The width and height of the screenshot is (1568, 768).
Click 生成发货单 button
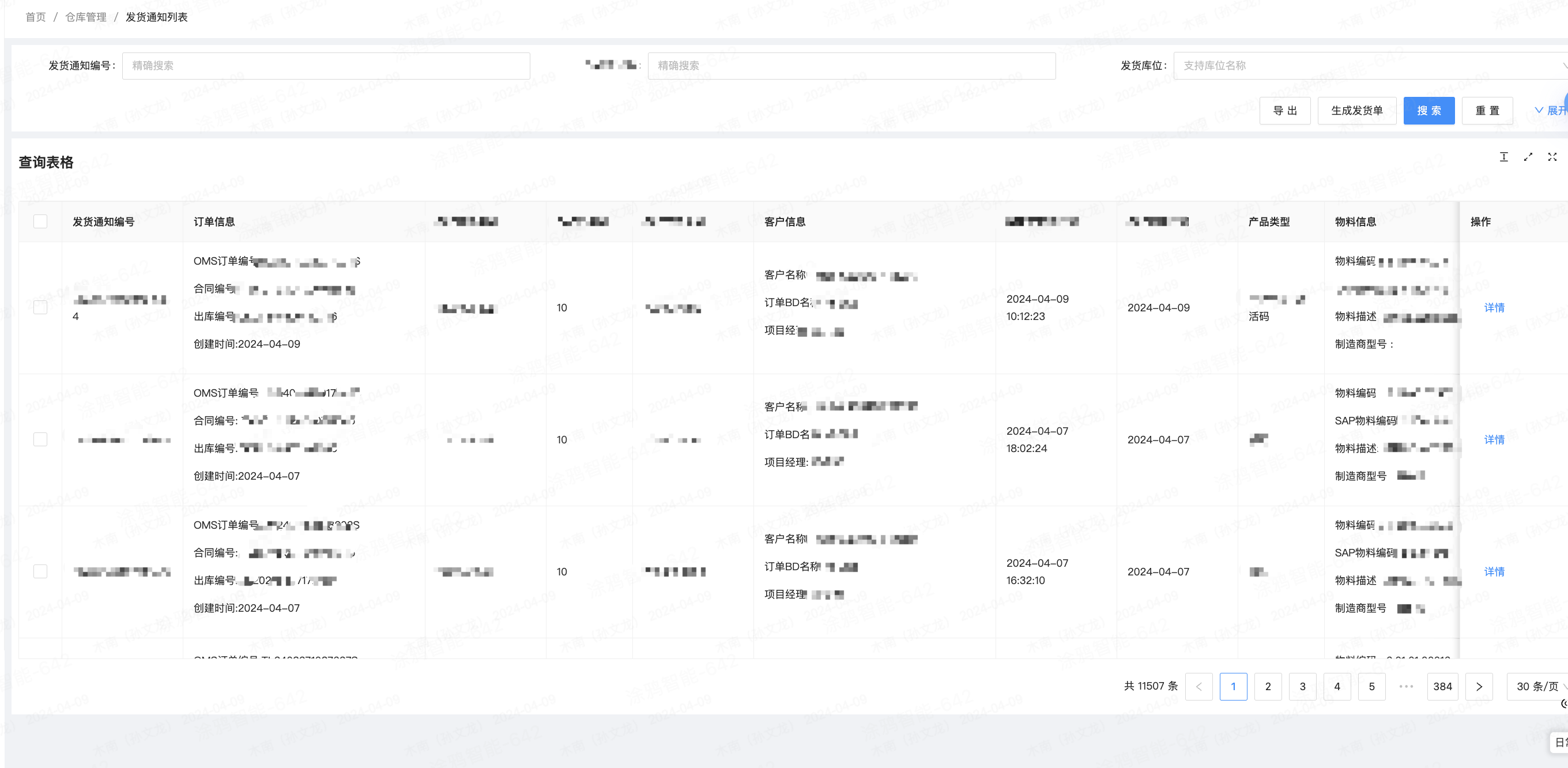[x=1357, y=110]
